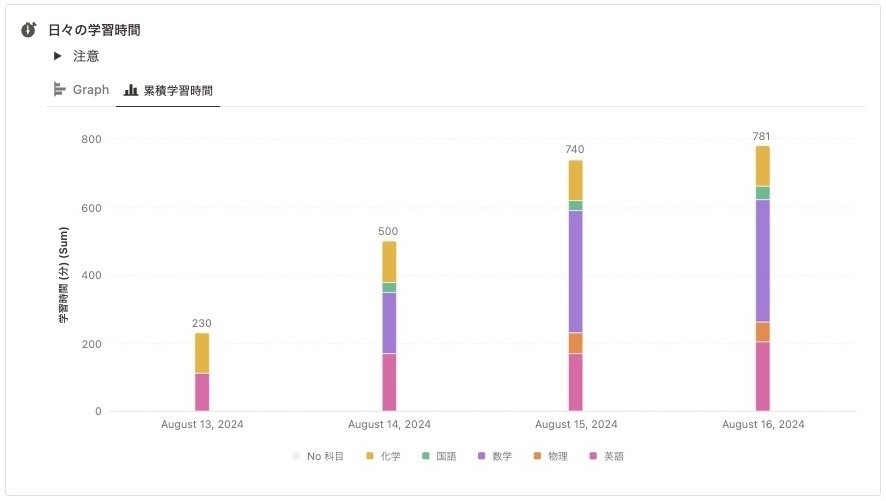886x501 pixels.
Task: Click the 数学 purple legend swatch
Action: pyautogui.click(x=481, y=456)
